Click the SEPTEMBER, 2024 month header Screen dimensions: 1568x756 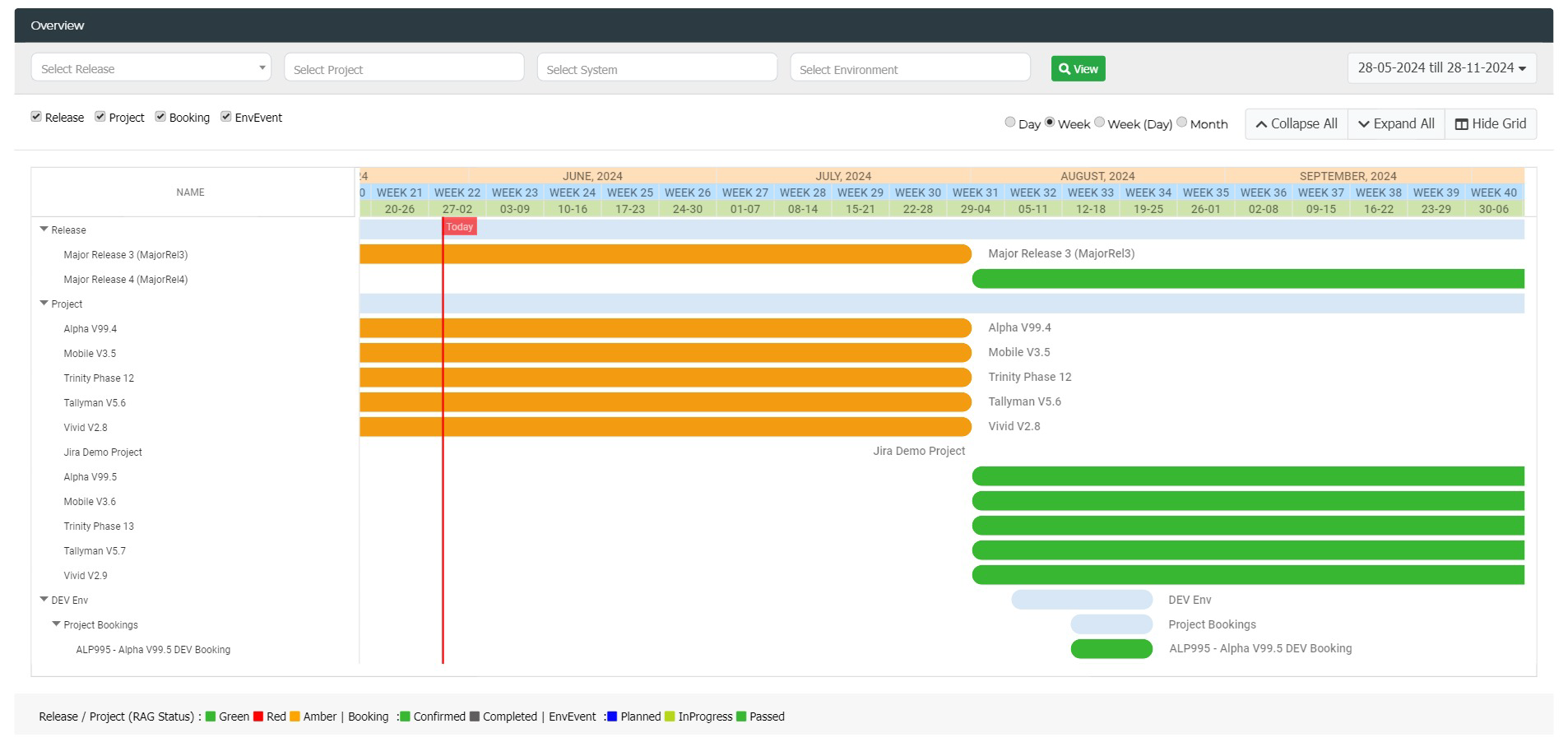click(x=1348, y=176)
